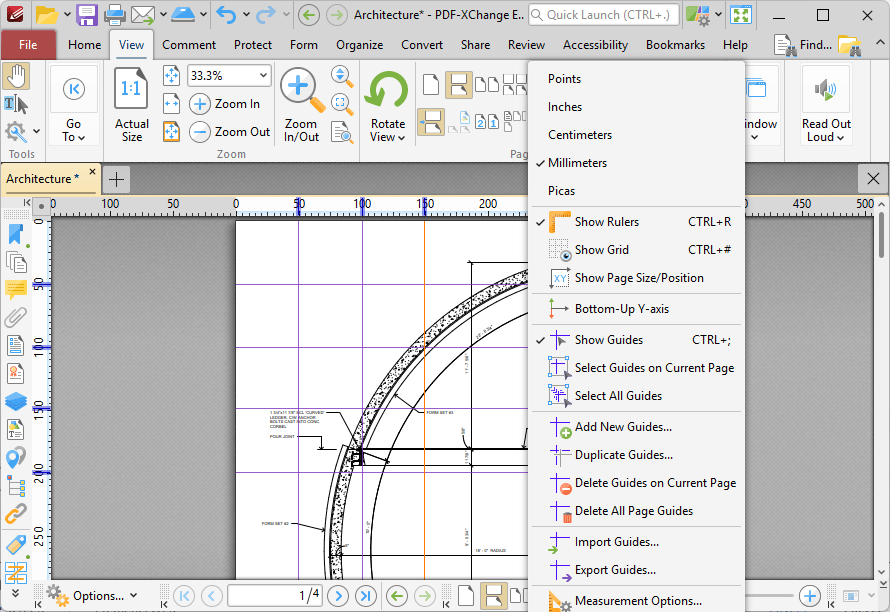This screenshot has width=890, height=612.
Task: Open the Comment ribbon tab
Action: point(189,45)
